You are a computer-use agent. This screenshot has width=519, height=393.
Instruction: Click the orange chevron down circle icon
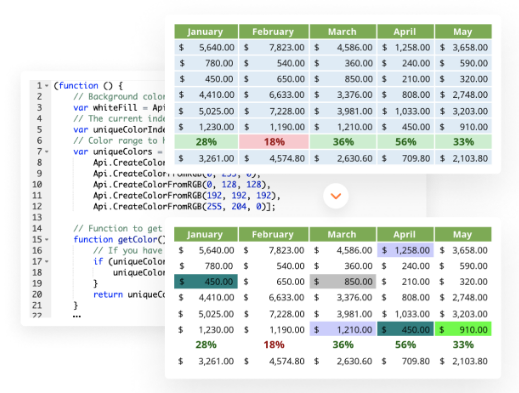coord(336,196)
